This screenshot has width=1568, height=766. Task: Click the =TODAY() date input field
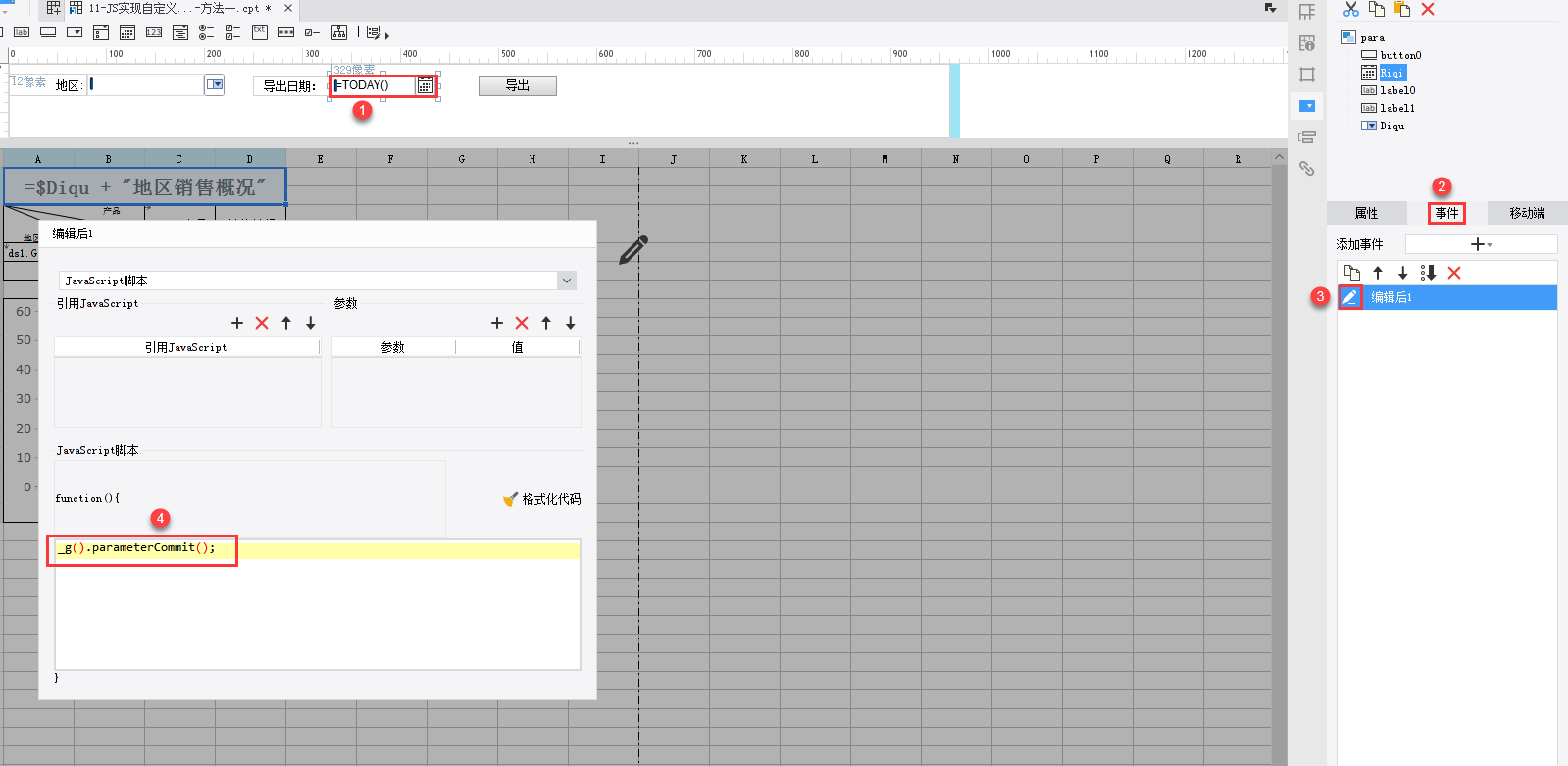(374, 86)
